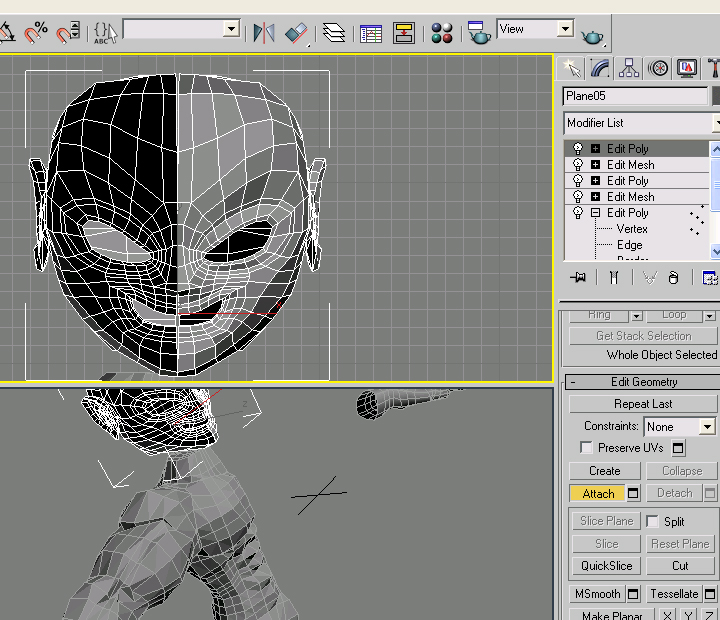Image resolution: width=720 pixels, height=620 pixels.
Task: Open the Material Editor
Action: click(442, 33)
